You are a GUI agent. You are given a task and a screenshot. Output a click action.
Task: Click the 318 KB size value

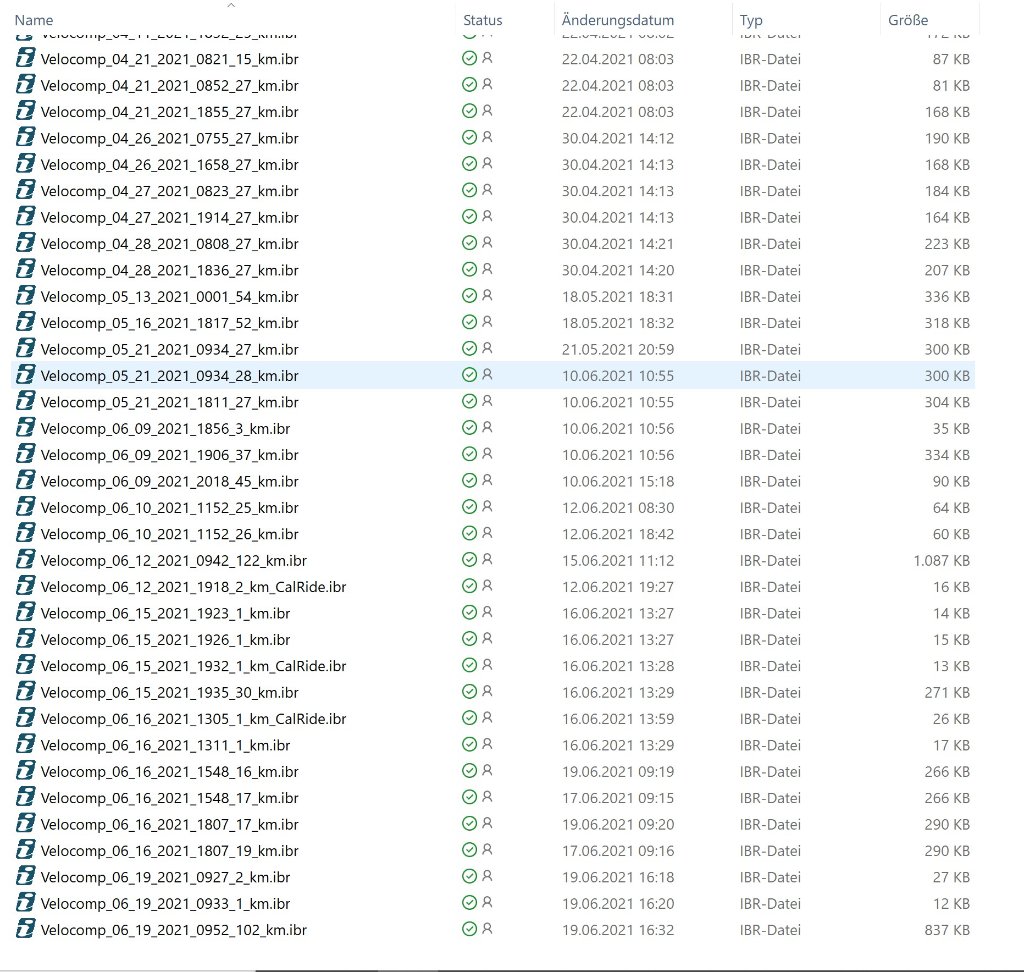947,323
